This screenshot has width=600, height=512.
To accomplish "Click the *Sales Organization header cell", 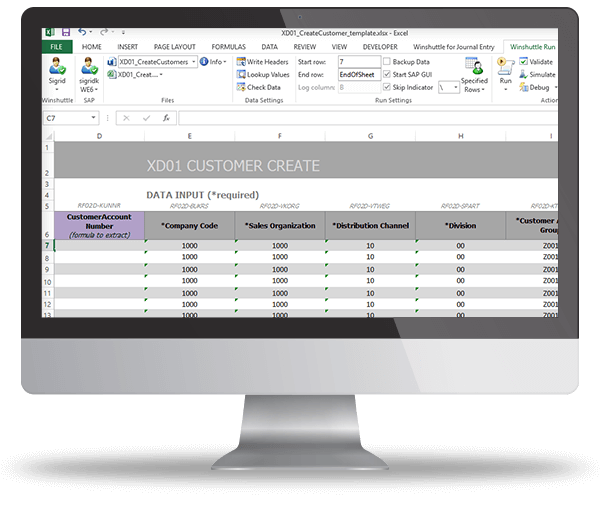I will click(x=280, y=226).
